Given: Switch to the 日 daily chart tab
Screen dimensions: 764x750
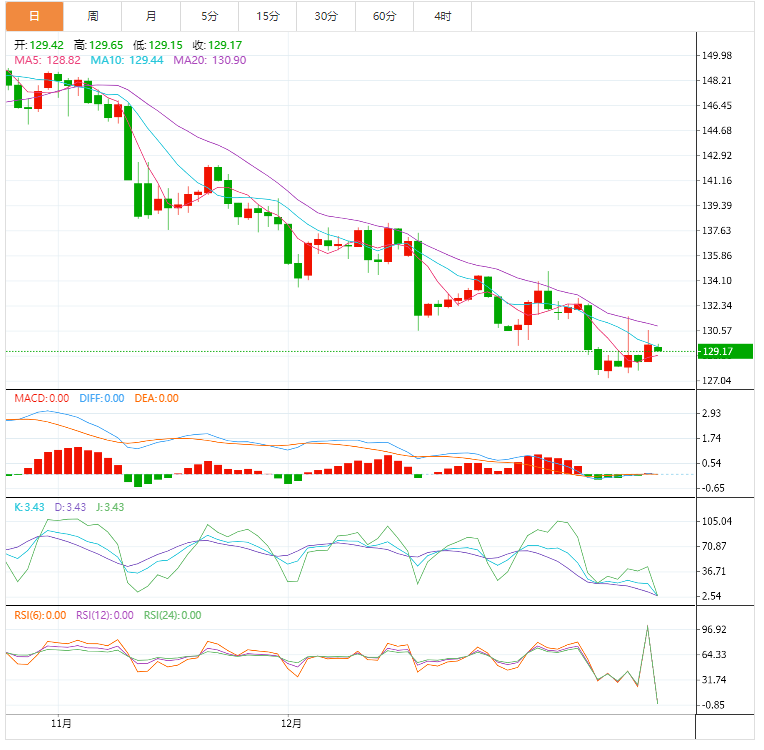Looking at the screenshot, I should coord(34,16).
